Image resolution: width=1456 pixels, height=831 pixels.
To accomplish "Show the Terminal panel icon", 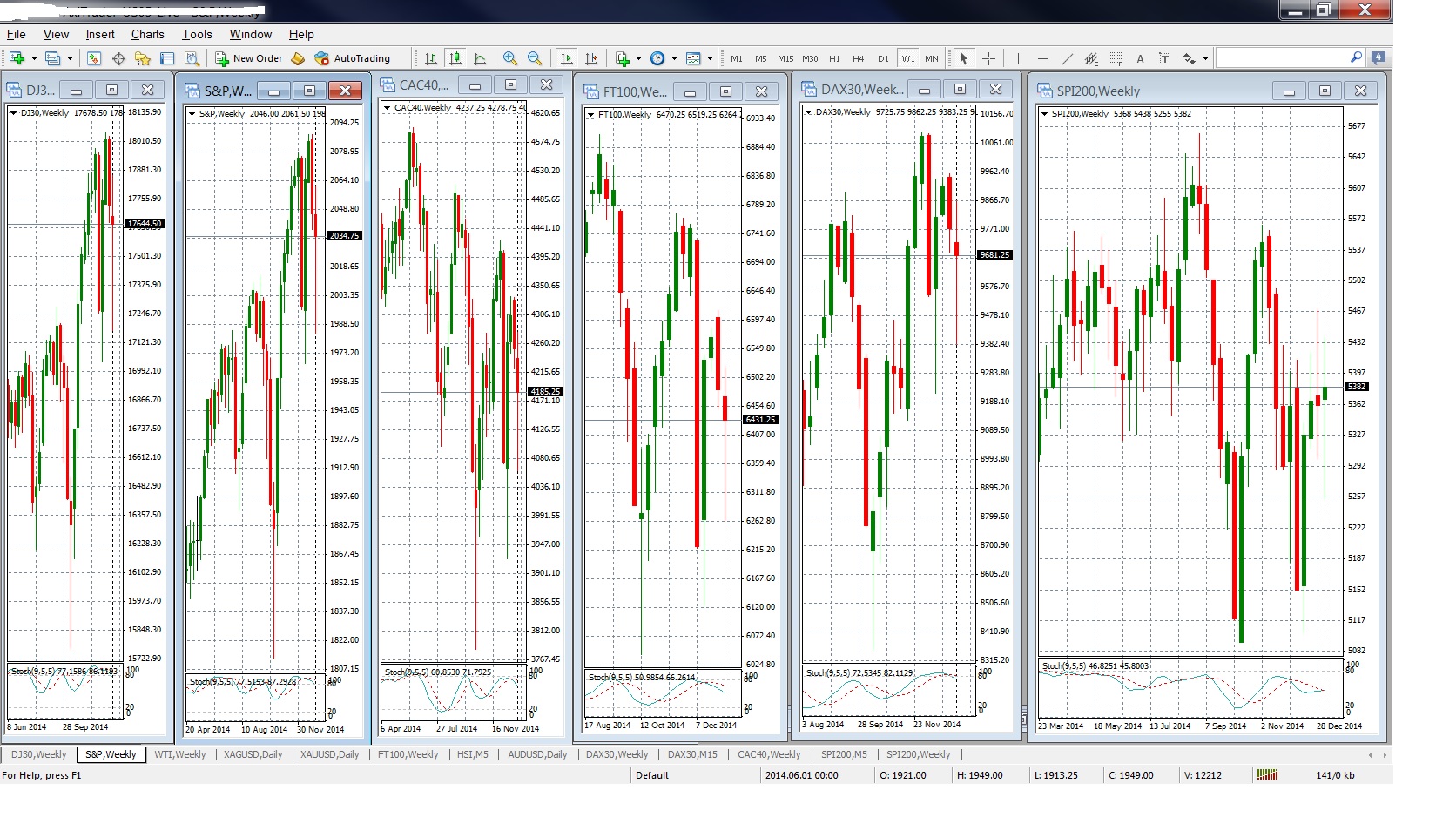I will tap(167, 58).
